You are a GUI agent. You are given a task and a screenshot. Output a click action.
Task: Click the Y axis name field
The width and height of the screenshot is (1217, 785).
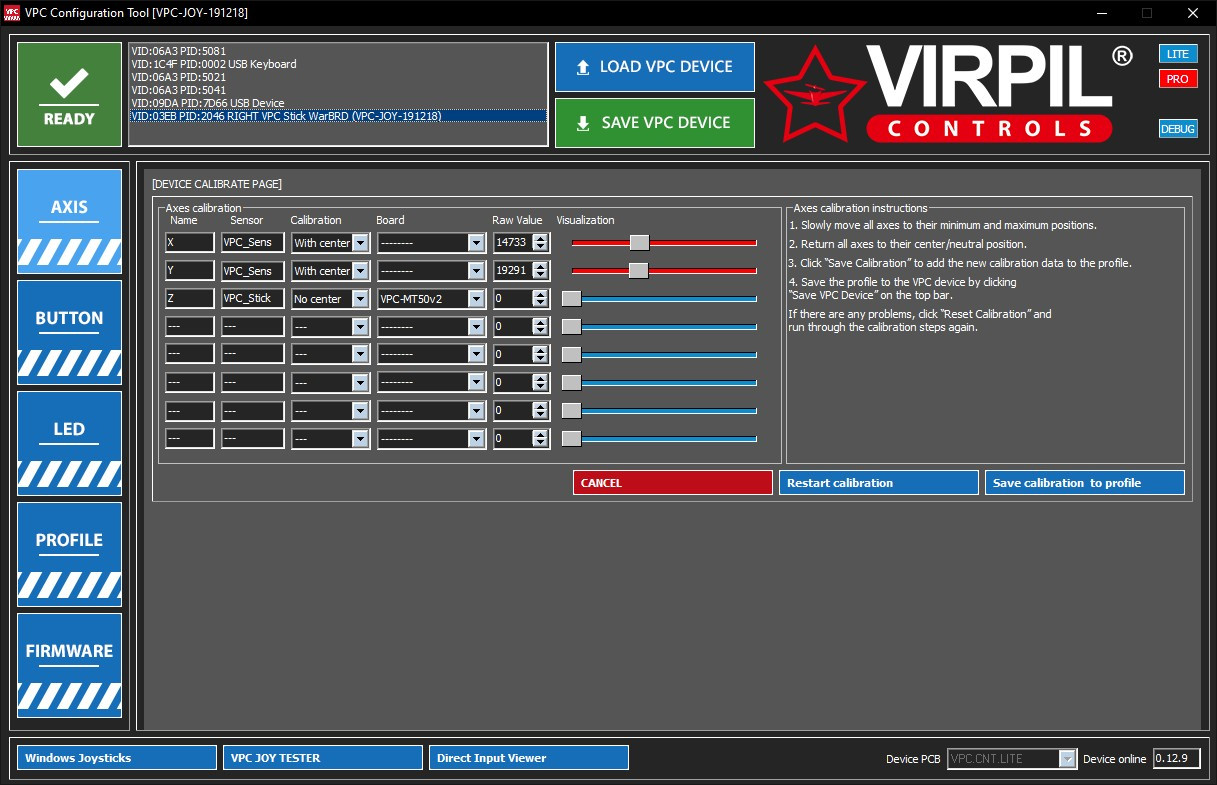tap(190, 270)
